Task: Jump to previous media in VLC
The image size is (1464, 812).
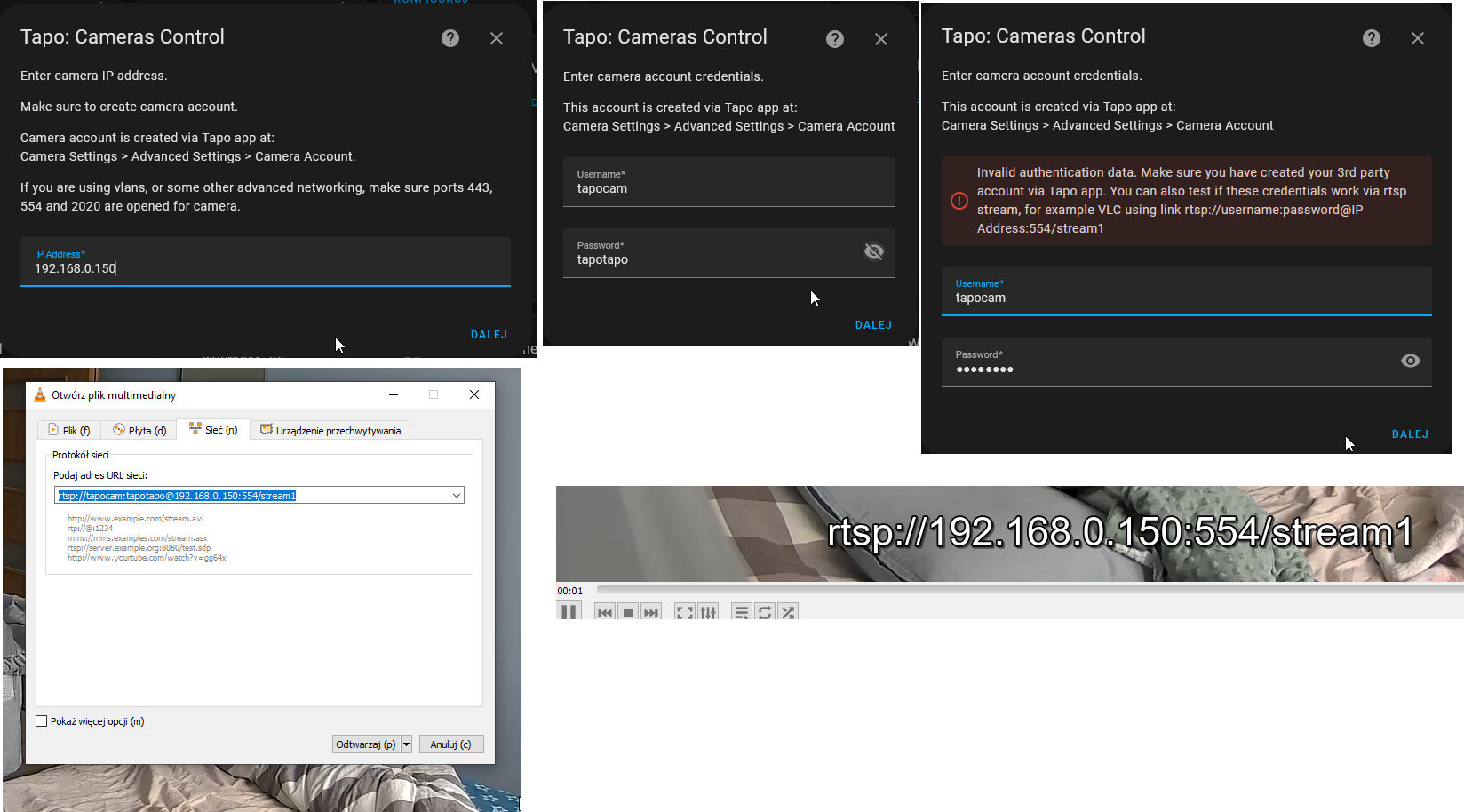Action: coord(605,611)
